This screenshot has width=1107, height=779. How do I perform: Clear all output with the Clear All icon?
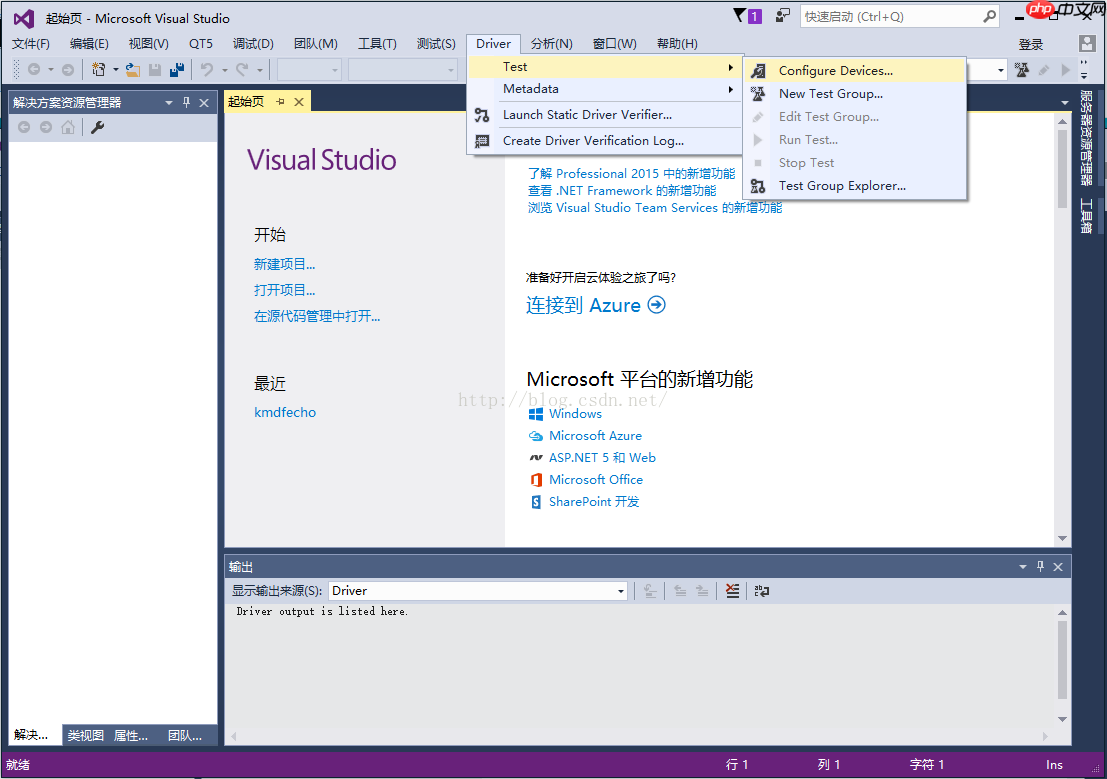click(732, 591)
